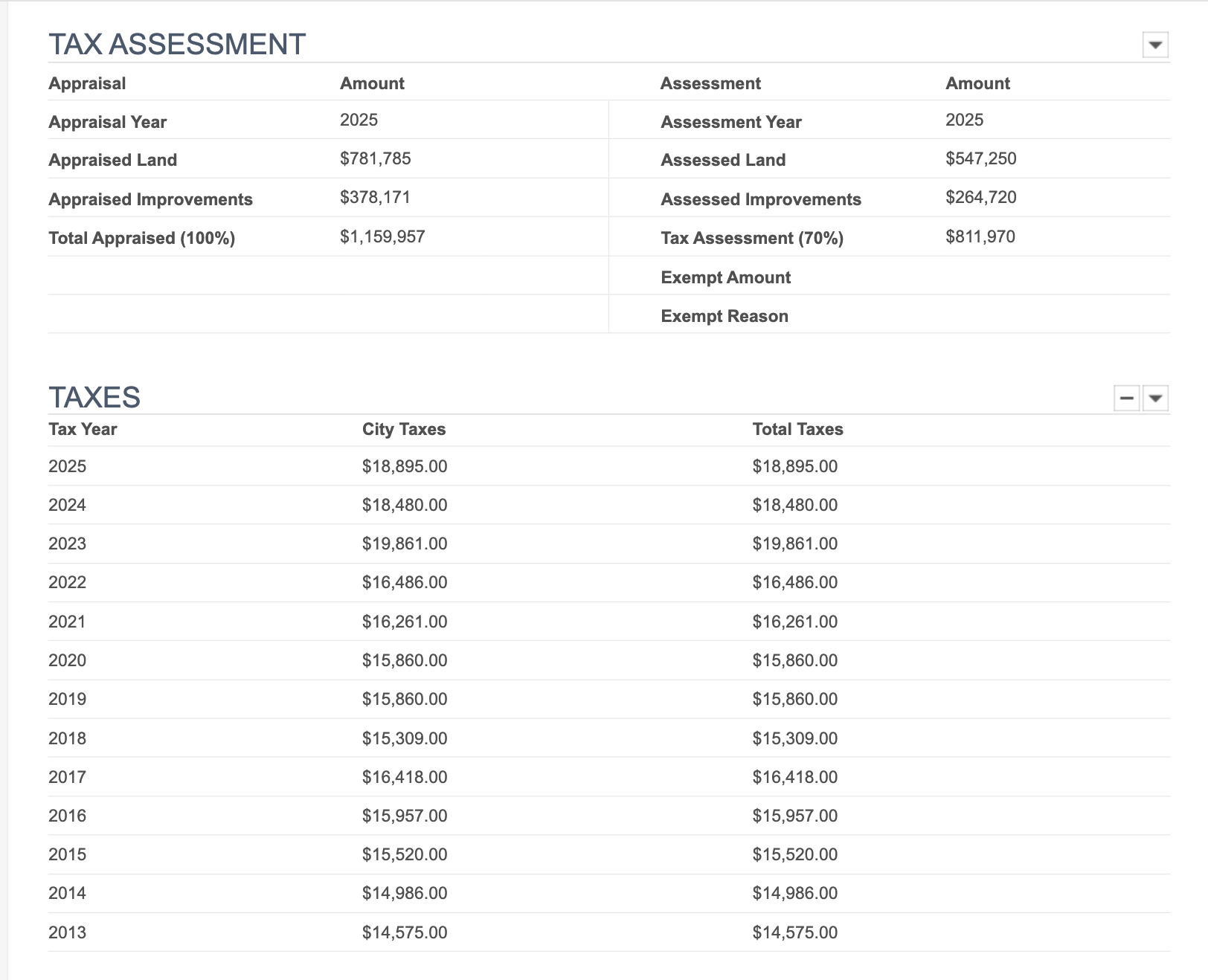Click the Assessment Year label
The height and width of the screenshot is (980, 1208).
pos(731,122)
